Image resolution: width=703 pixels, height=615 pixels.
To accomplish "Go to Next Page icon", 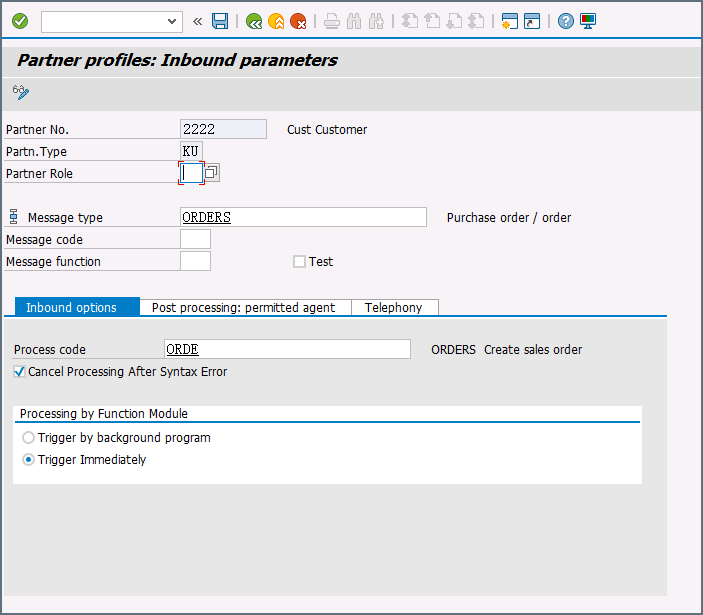I will pyautogui.click(x=454, y=21).
